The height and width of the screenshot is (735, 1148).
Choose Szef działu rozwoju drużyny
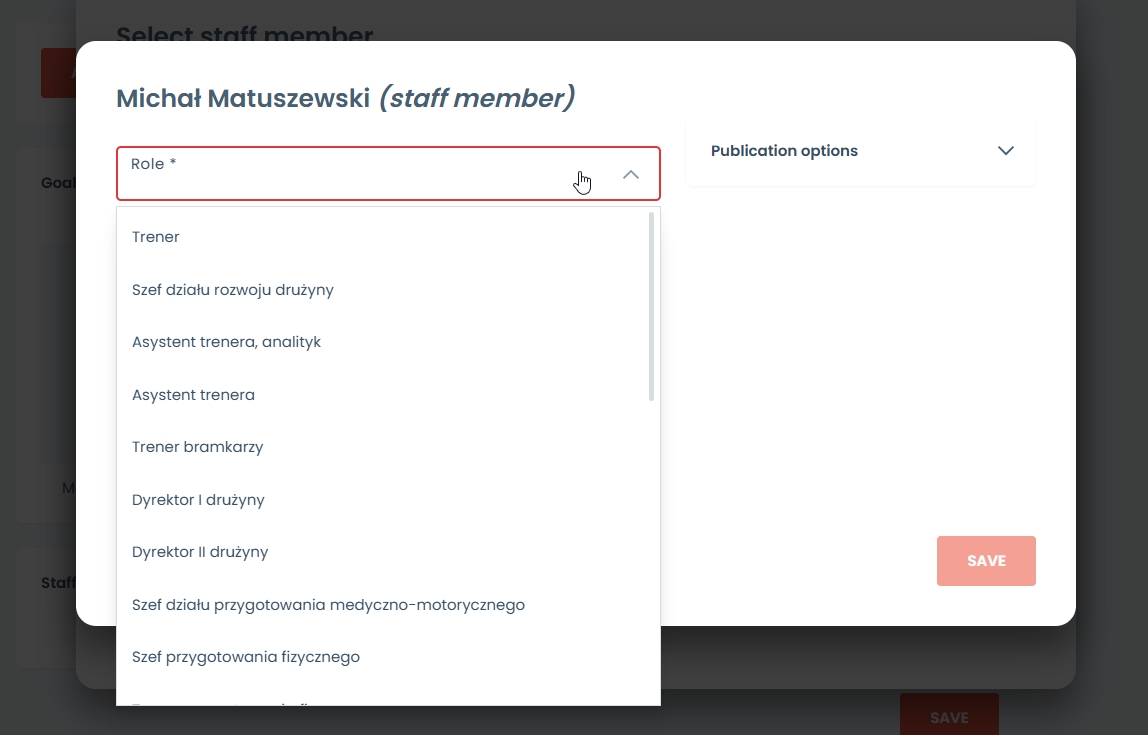coord(233,290)
